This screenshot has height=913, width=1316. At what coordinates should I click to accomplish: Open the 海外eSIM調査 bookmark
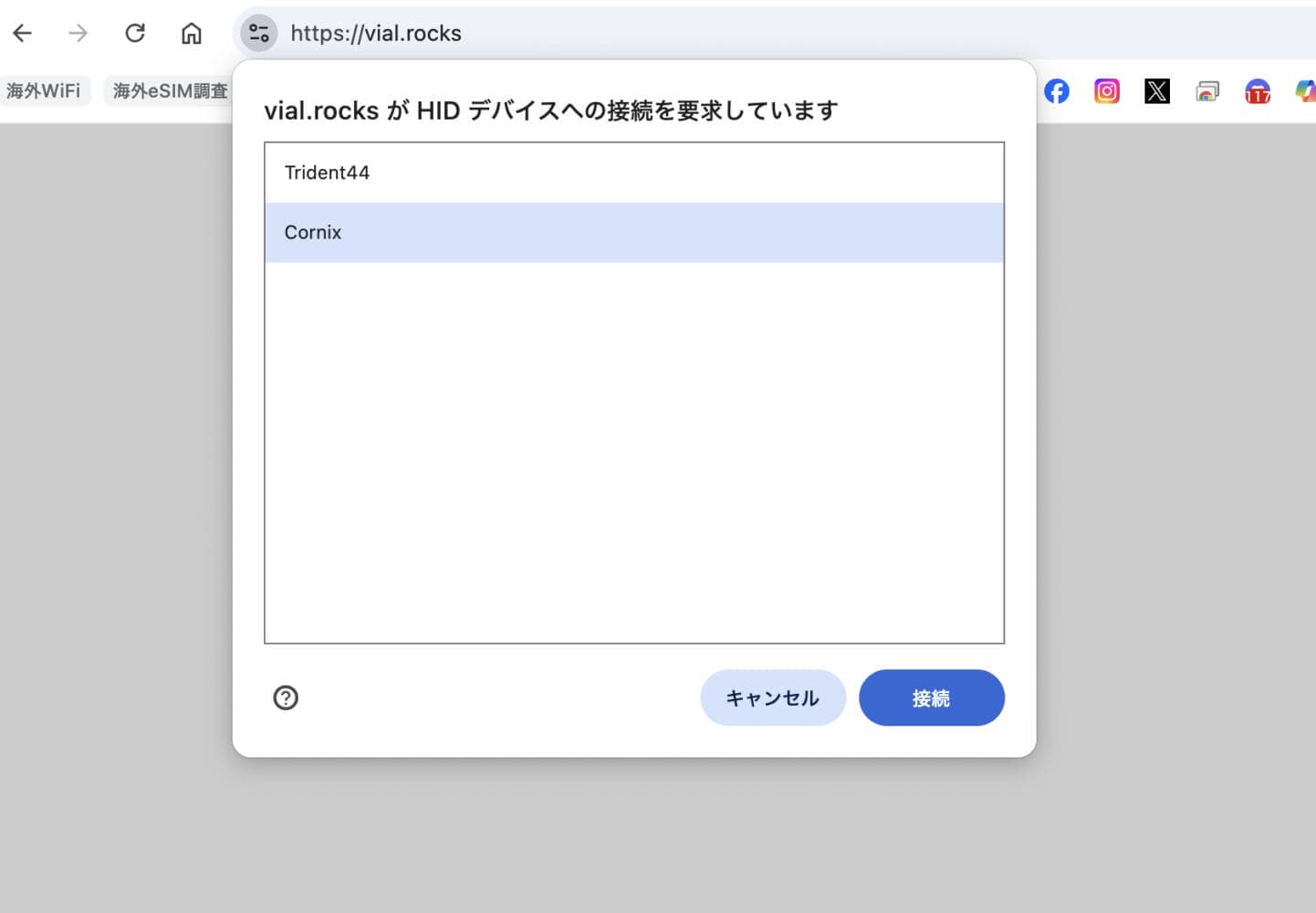click(x=168, y=90)
